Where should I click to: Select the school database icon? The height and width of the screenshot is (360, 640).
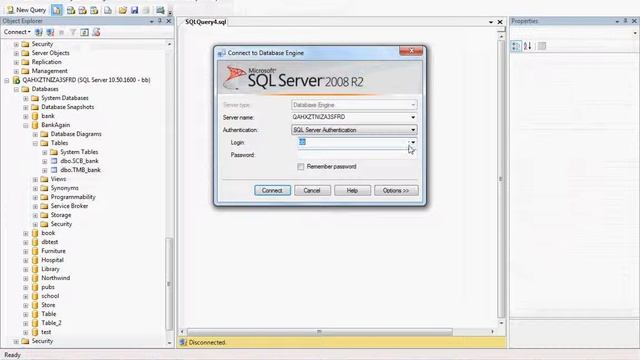(35, 296)
